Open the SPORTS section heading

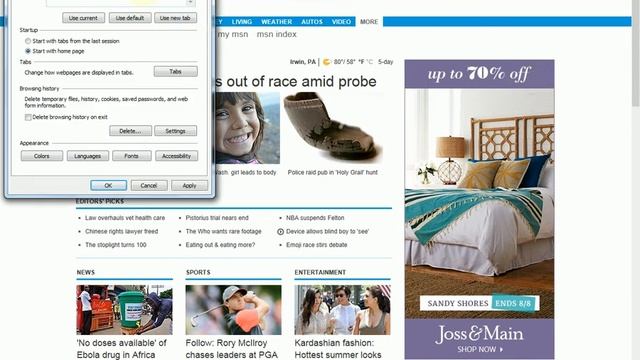pos(198,272)
